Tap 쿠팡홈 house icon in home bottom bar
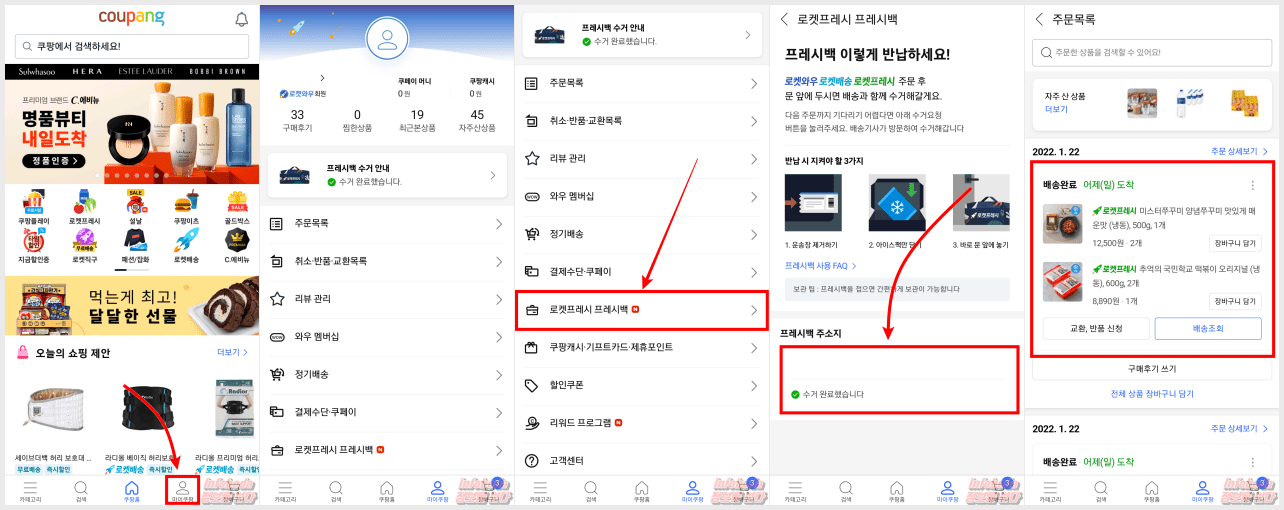The height and width of the screenshot is (510, 1284). (131, 491)
